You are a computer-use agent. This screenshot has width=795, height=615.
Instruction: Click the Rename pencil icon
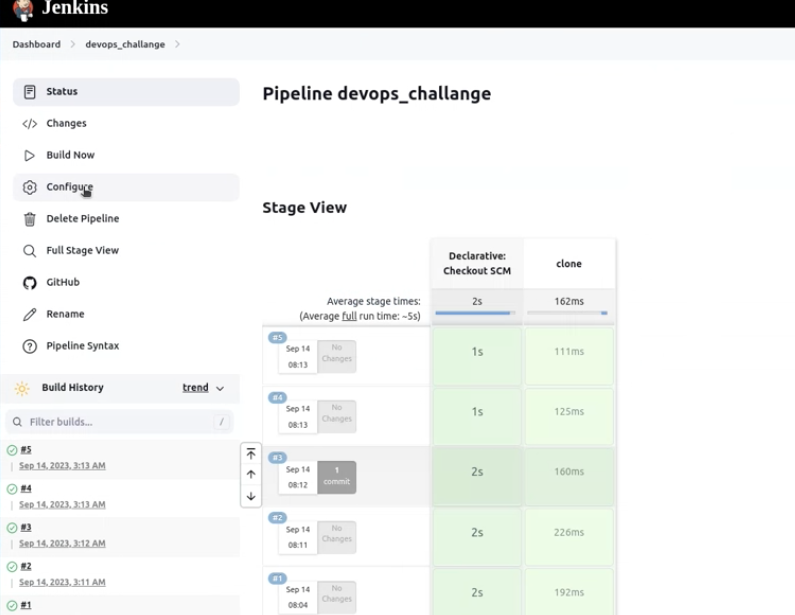[x=29, y=314]
